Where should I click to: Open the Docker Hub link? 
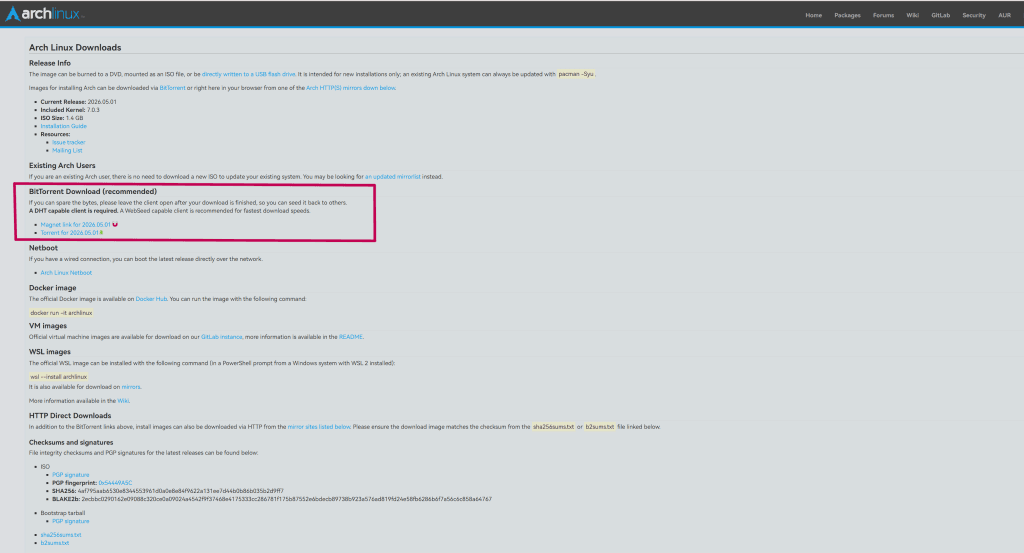(x=151, y=299)
